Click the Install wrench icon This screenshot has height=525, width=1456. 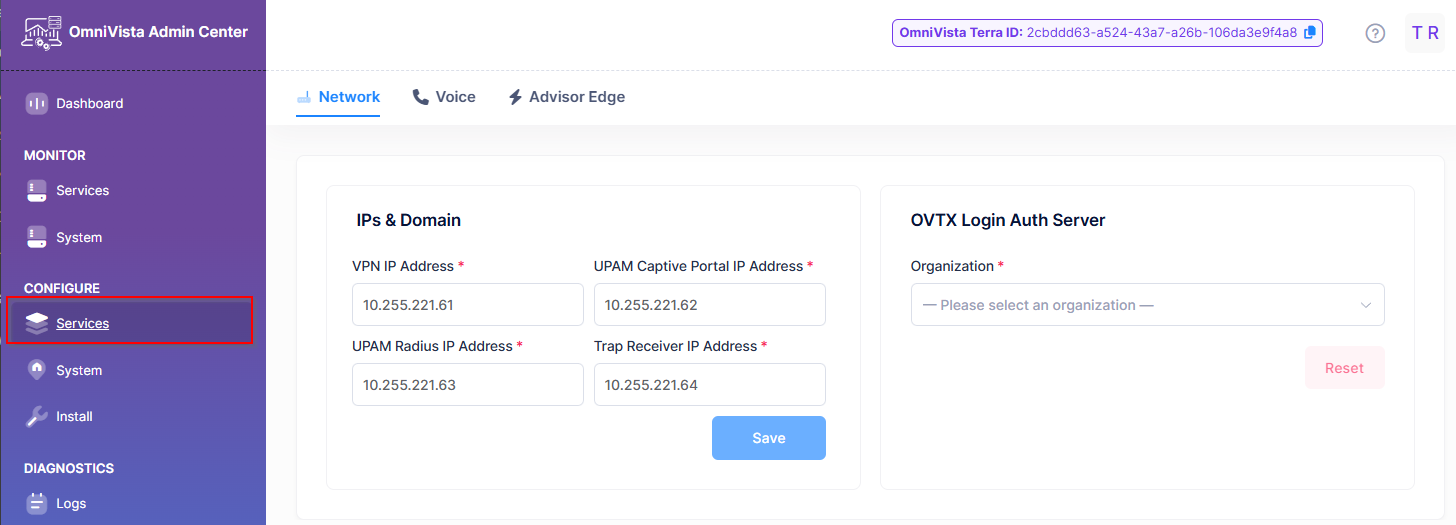point(37,416)
